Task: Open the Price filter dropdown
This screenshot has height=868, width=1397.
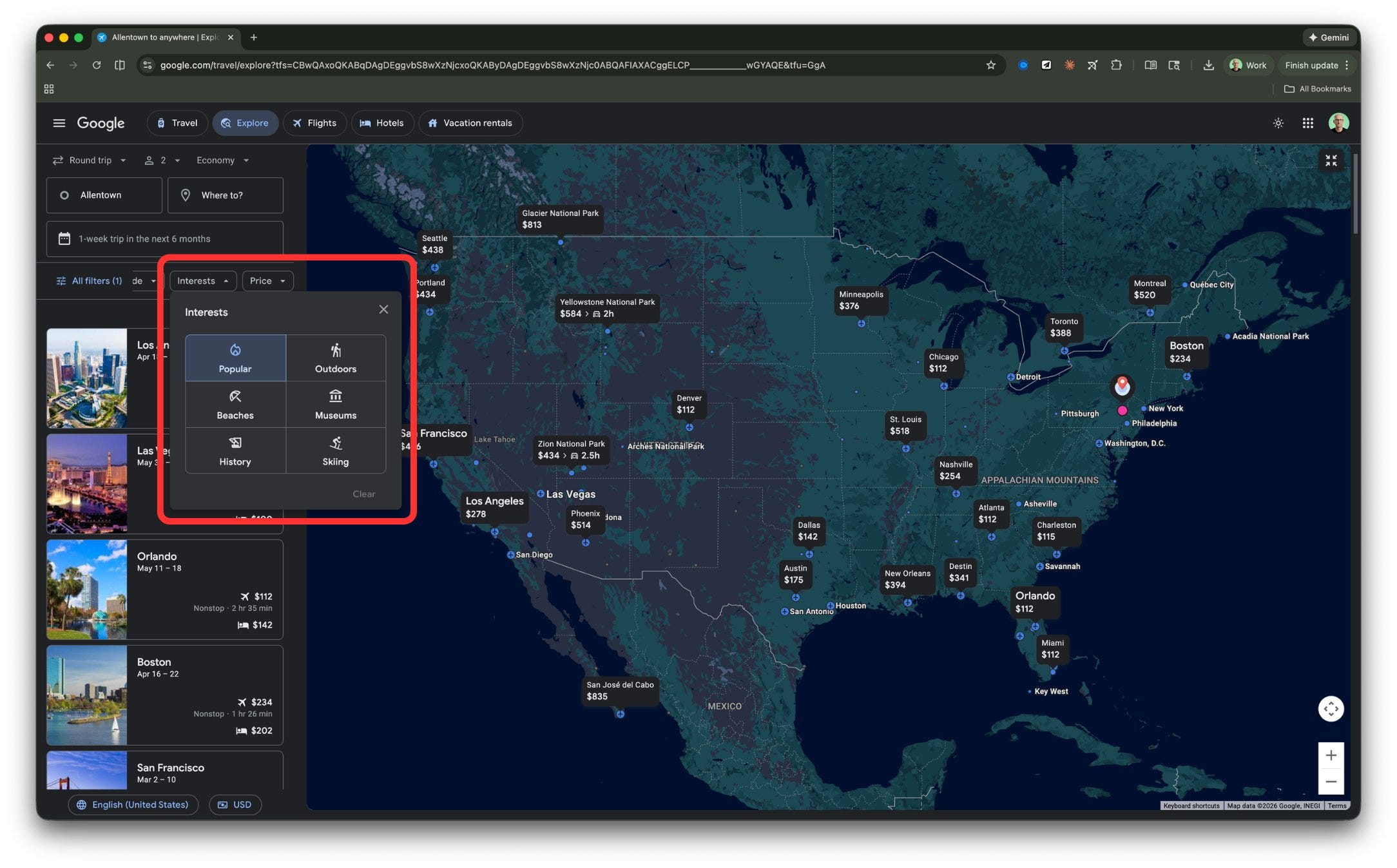Action: coord(267,281)
